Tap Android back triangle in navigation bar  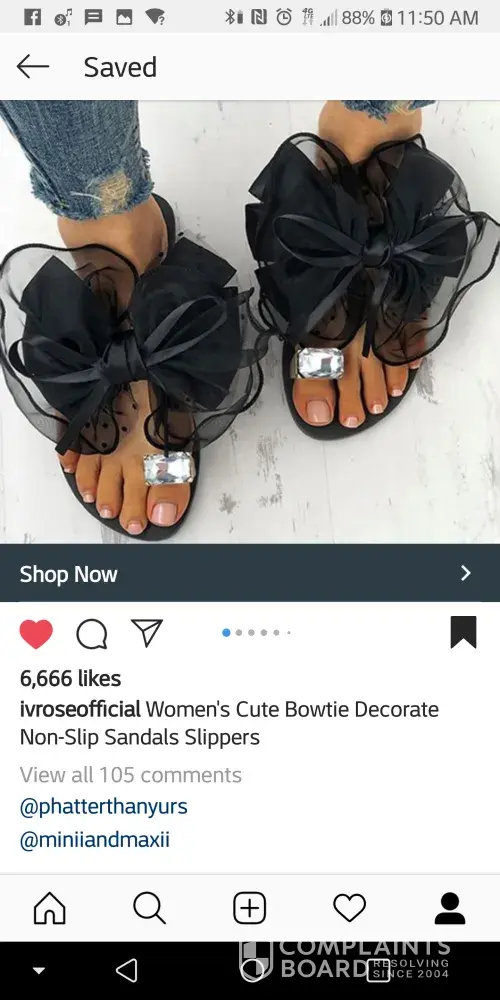pos(126,971)
